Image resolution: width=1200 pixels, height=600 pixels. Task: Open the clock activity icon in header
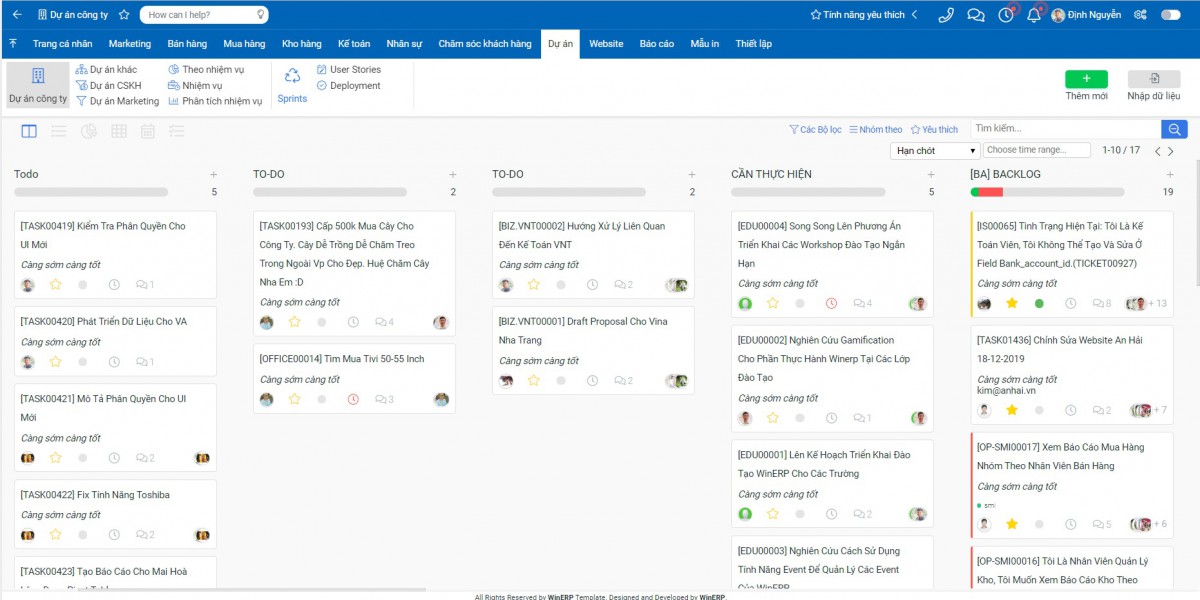click(x=1006, y=15)
